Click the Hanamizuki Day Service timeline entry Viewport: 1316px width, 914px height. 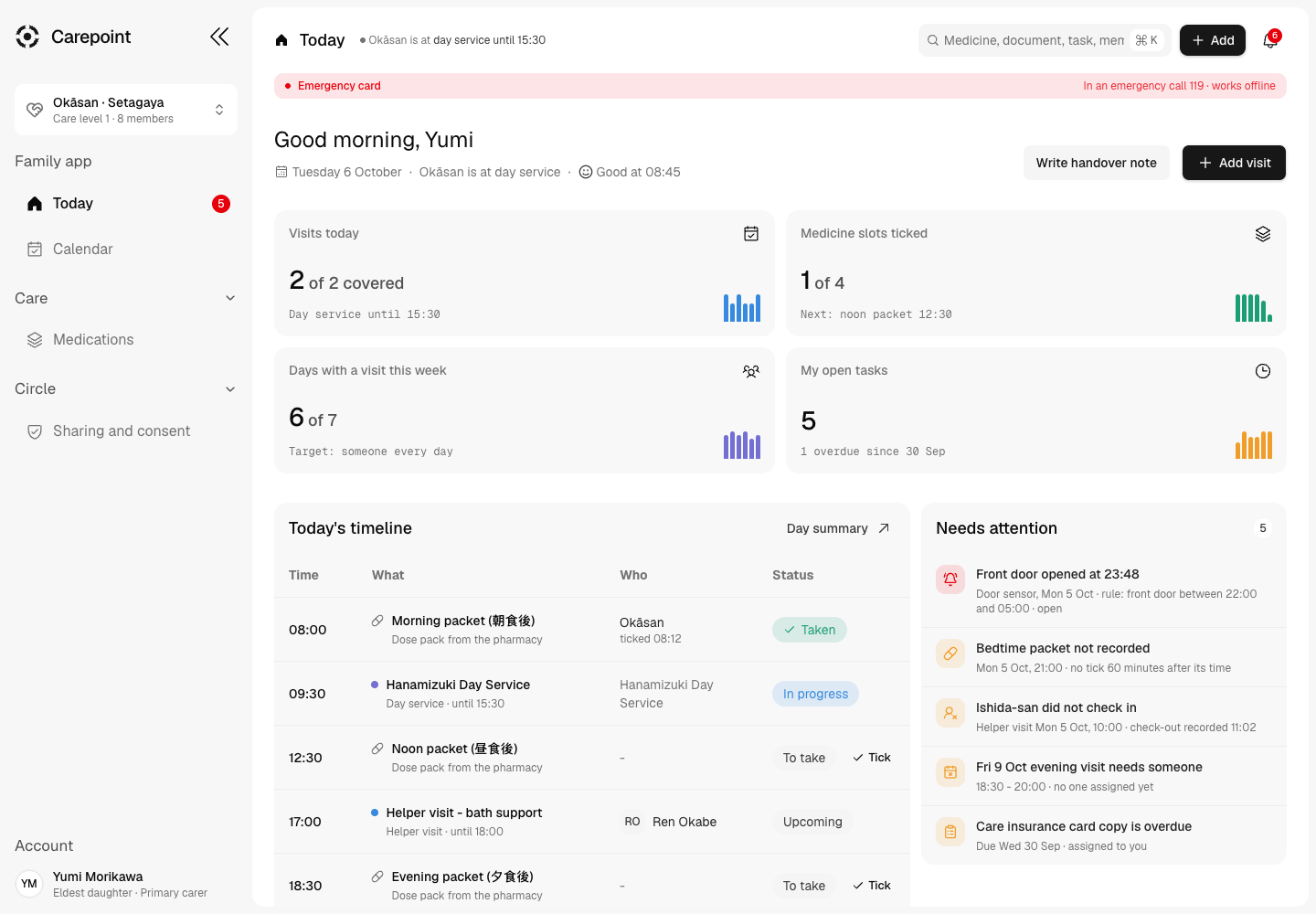458,685
